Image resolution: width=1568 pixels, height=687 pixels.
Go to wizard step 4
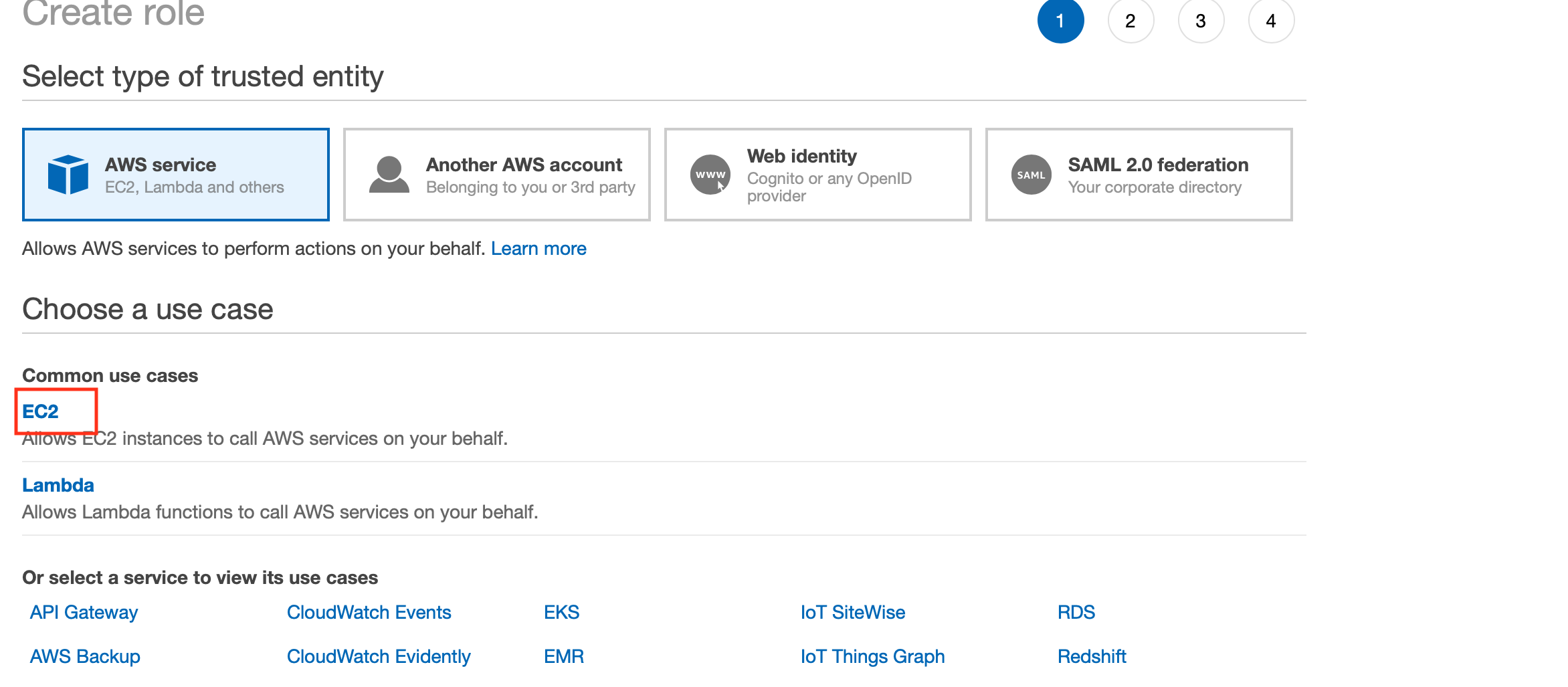coord(1271,21)
